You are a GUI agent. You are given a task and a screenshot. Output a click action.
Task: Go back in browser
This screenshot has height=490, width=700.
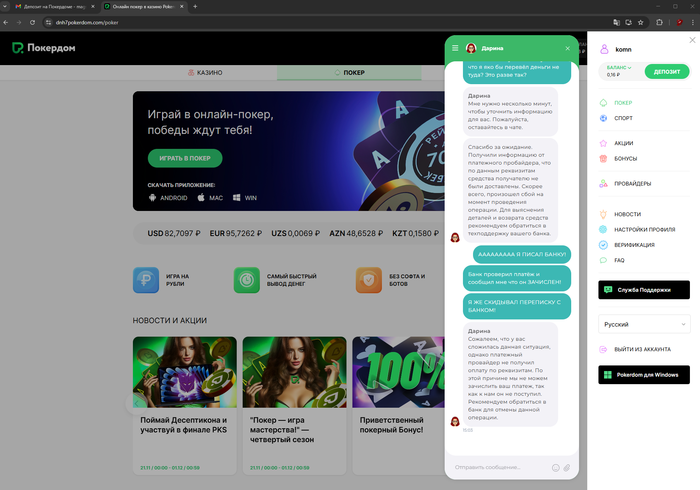pos(6,22)
